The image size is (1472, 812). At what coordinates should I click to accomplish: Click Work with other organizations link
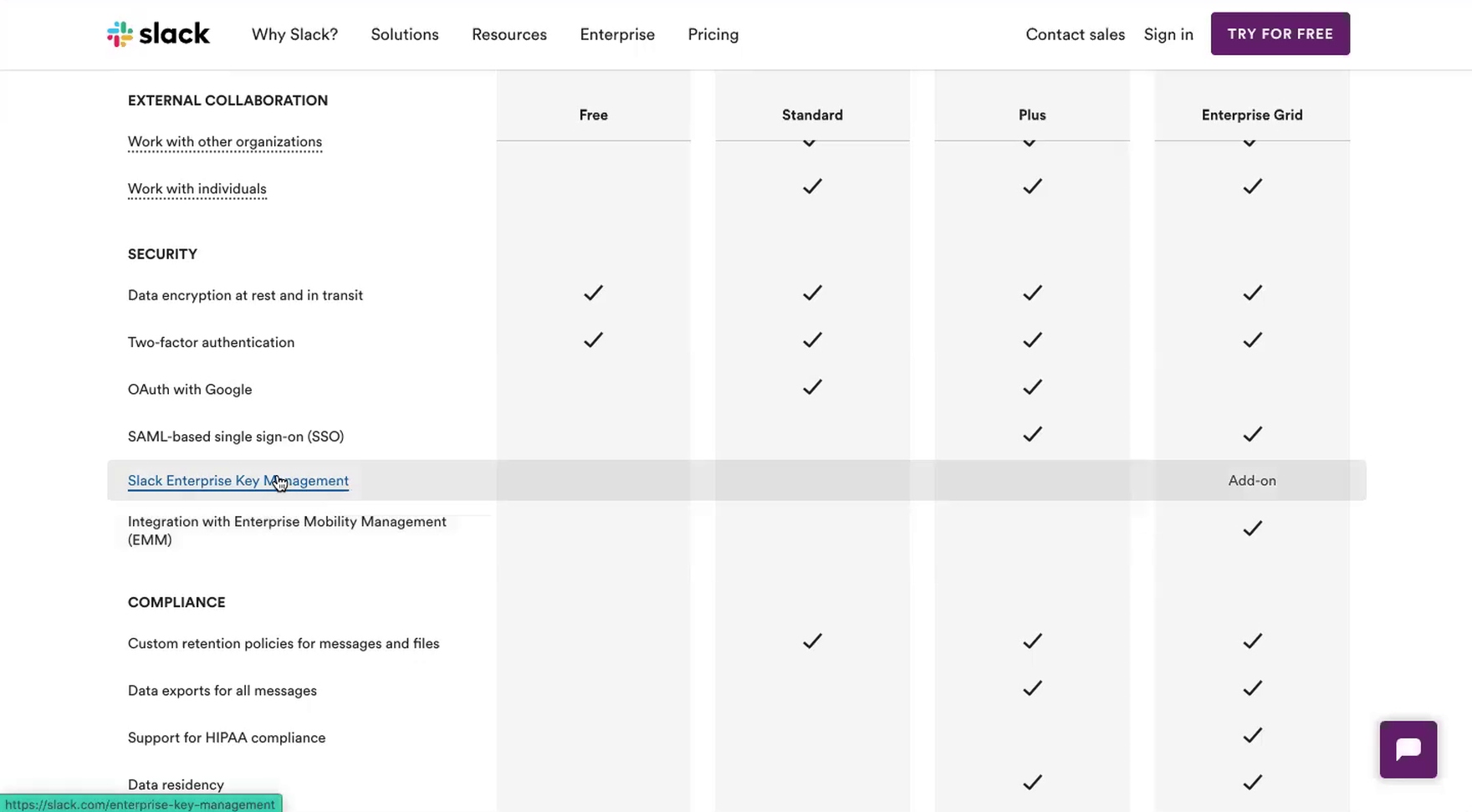pos(225,142)
